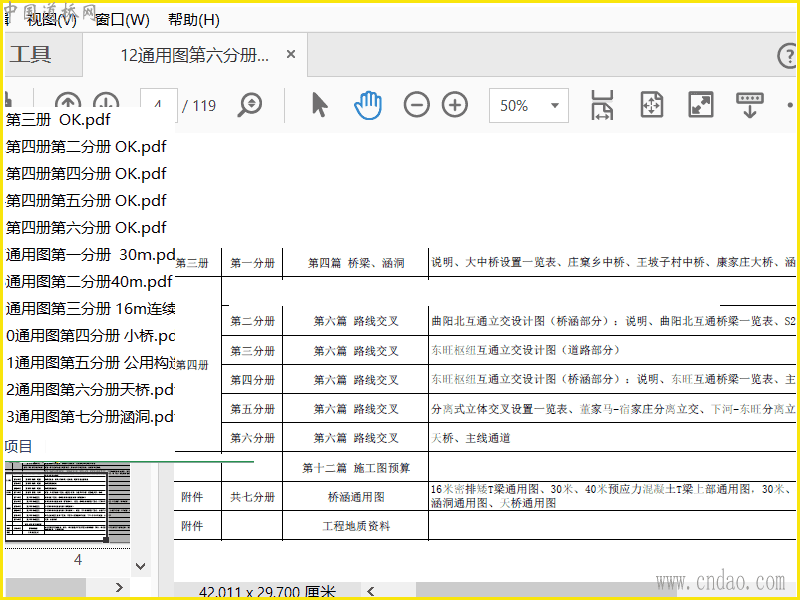Click table cell 工程地质资料

tap(356, 526)
